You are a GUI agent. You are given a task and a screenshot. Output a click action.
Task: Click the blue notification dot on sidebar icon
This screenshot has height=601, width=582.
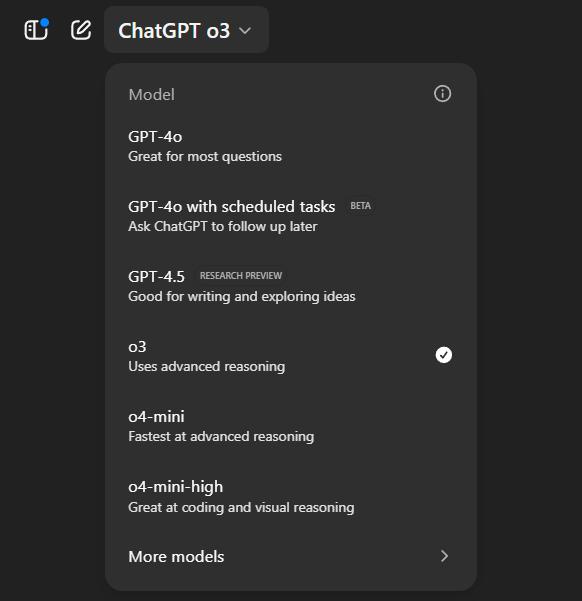pyautogui.click(x=45, y=22)
